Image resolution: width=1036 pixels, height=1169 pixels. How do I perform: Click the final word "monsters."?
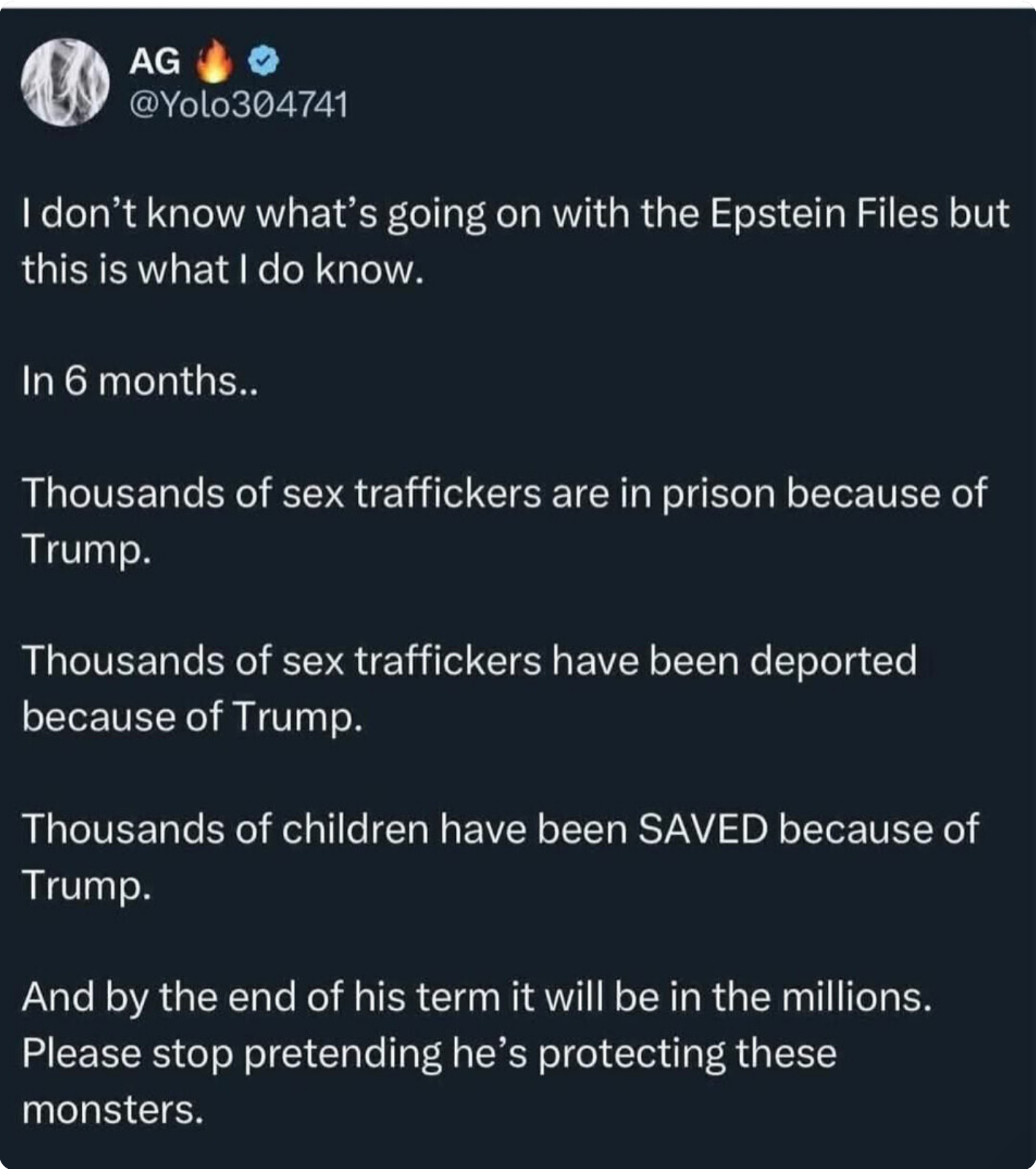pyautogui.click(x=112, y=1109)
